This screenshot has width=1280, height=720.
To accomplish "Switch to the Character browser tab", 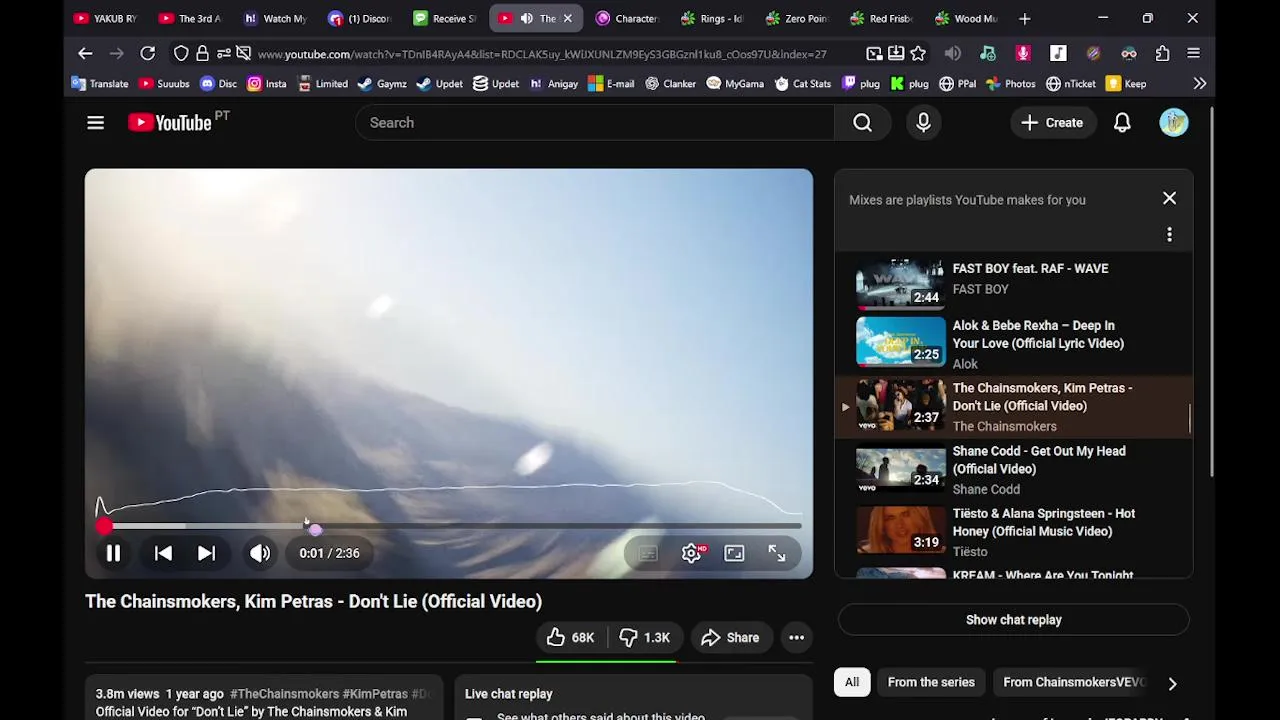I will tap(627, 18).
